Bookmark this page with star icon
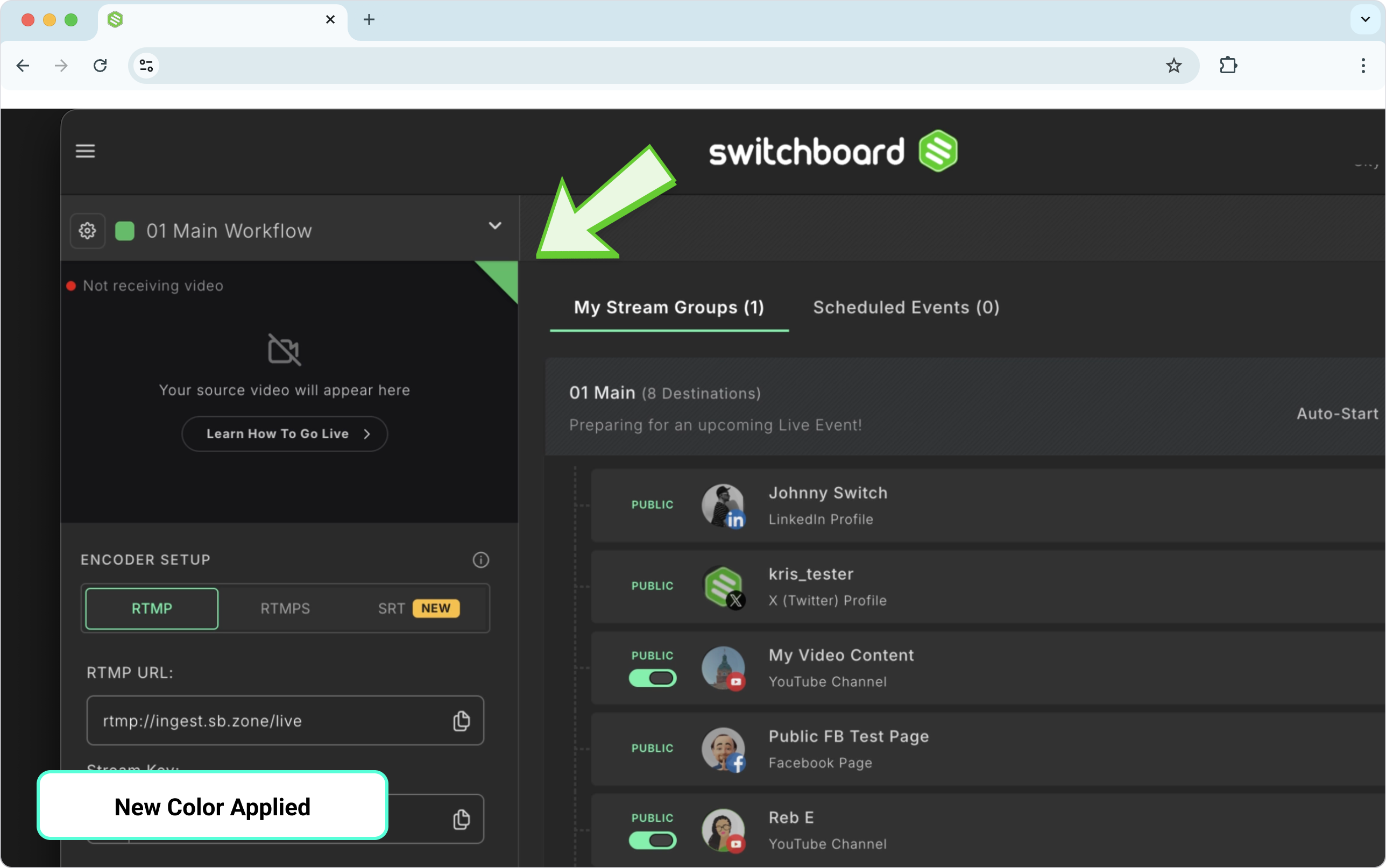The image size is (1386, 868). (x=1173, y=66)
